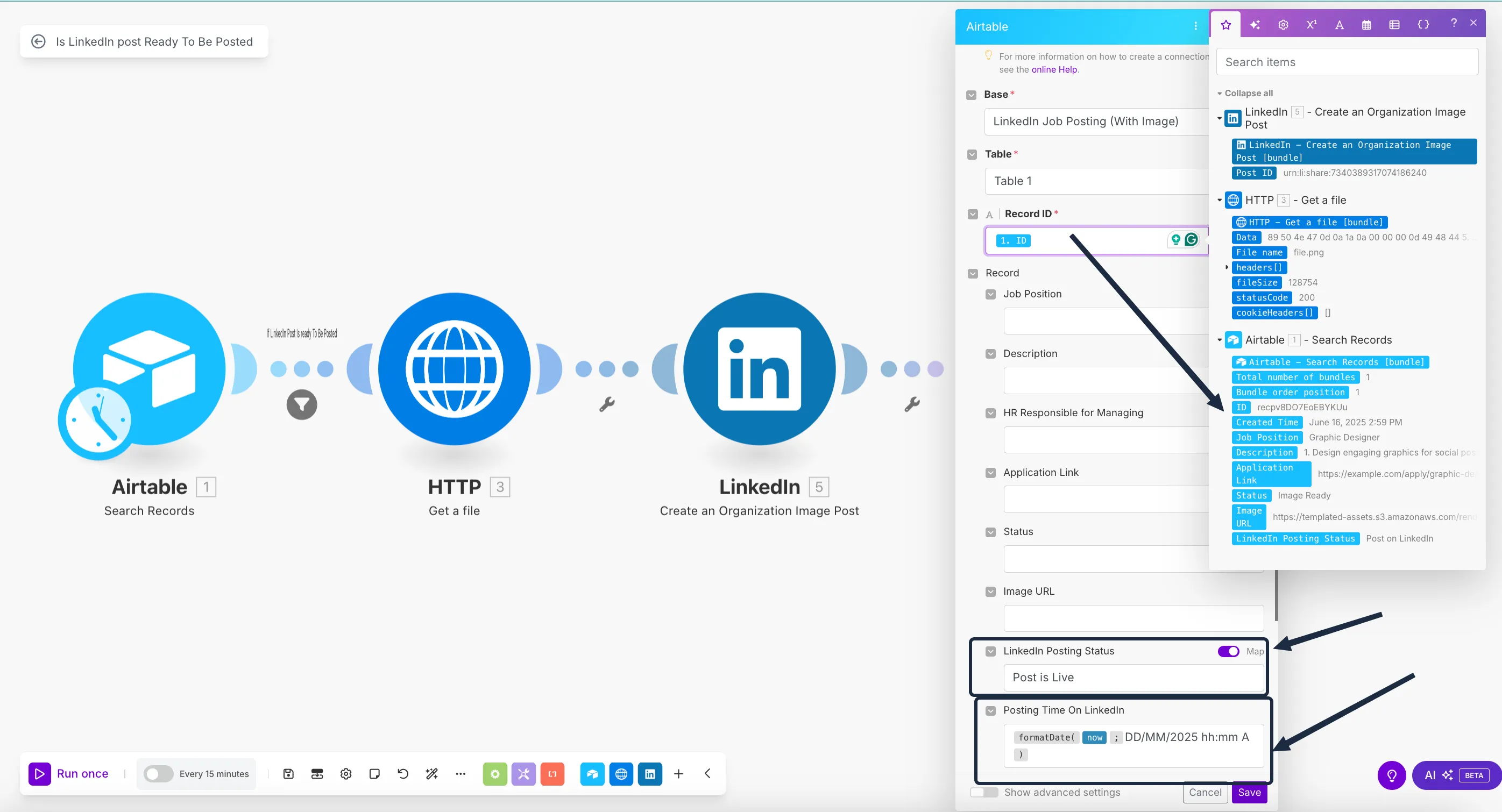The height and width of the screenshot is (812, 1502).
Task: Click the LinkedIn Posting Status variable pill
Action: coord(1295,539)
